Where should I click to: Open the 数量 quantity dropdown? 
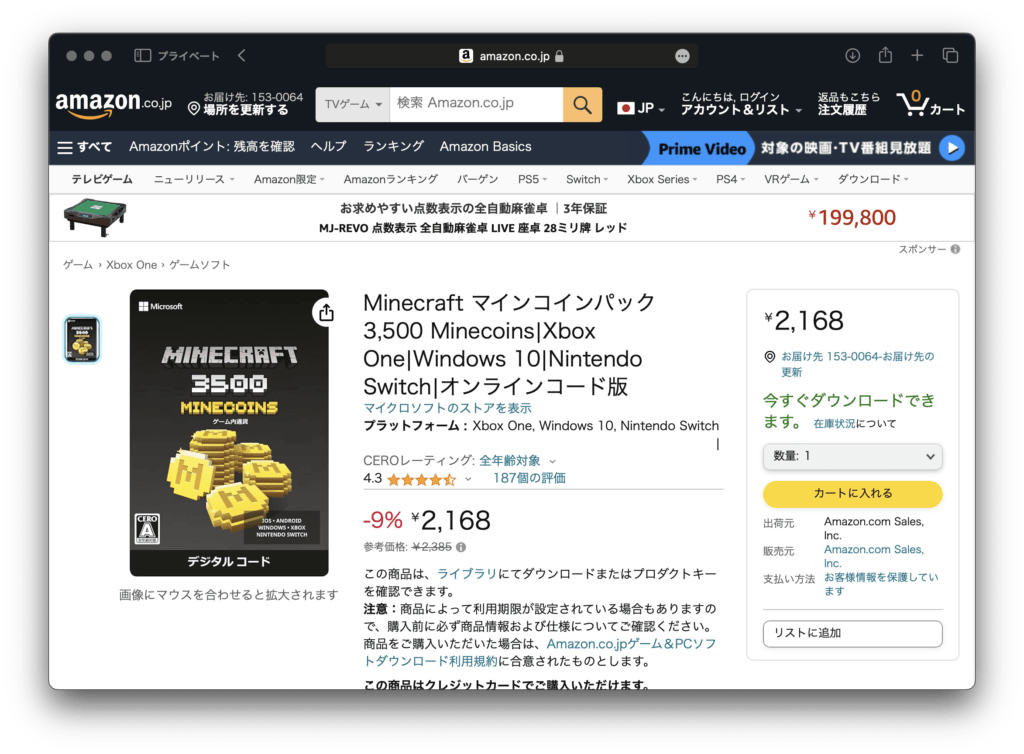pos(852,456)
